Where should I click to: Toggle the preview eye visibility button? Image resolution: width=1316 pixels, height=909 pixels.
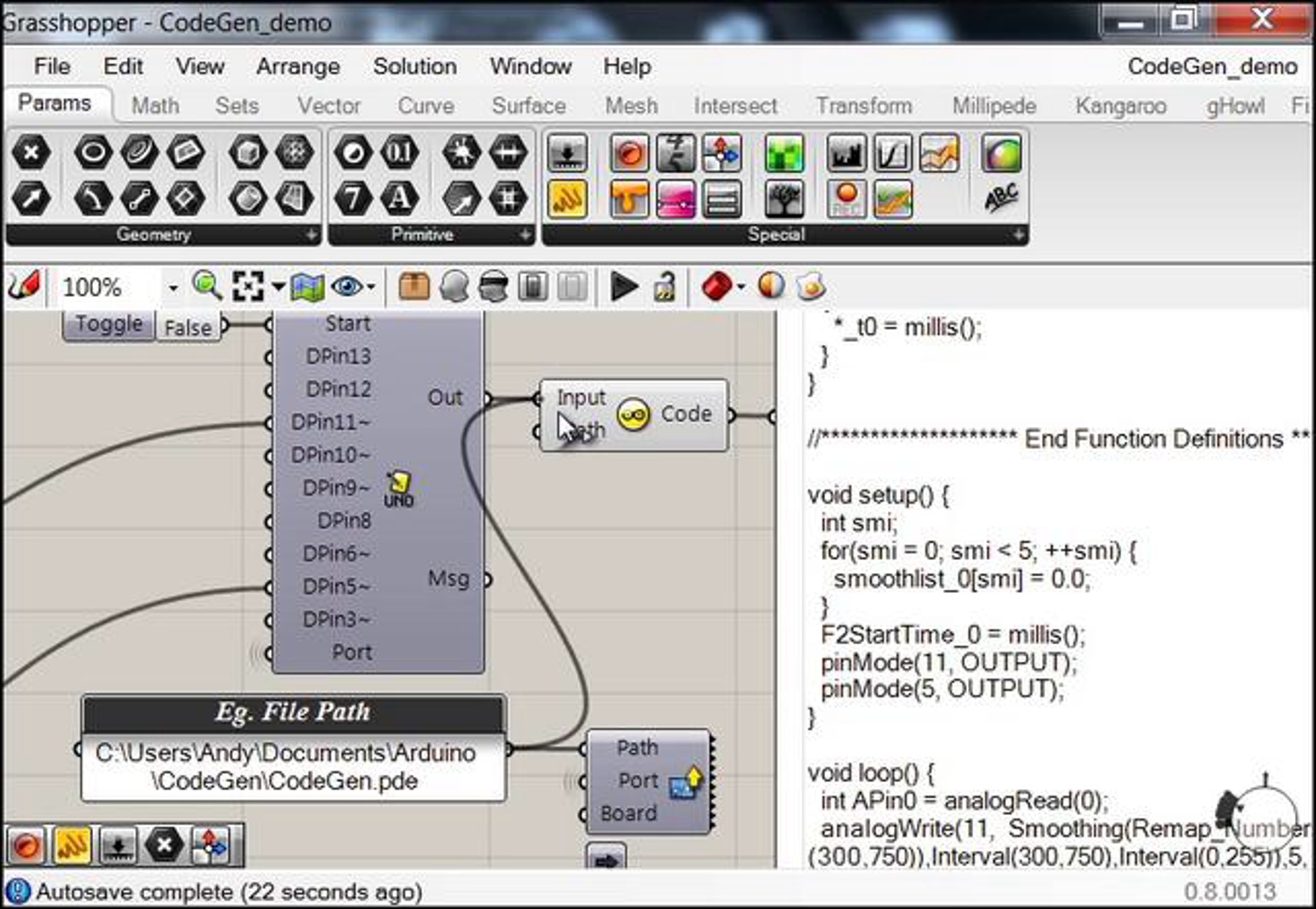pos(347,286)
